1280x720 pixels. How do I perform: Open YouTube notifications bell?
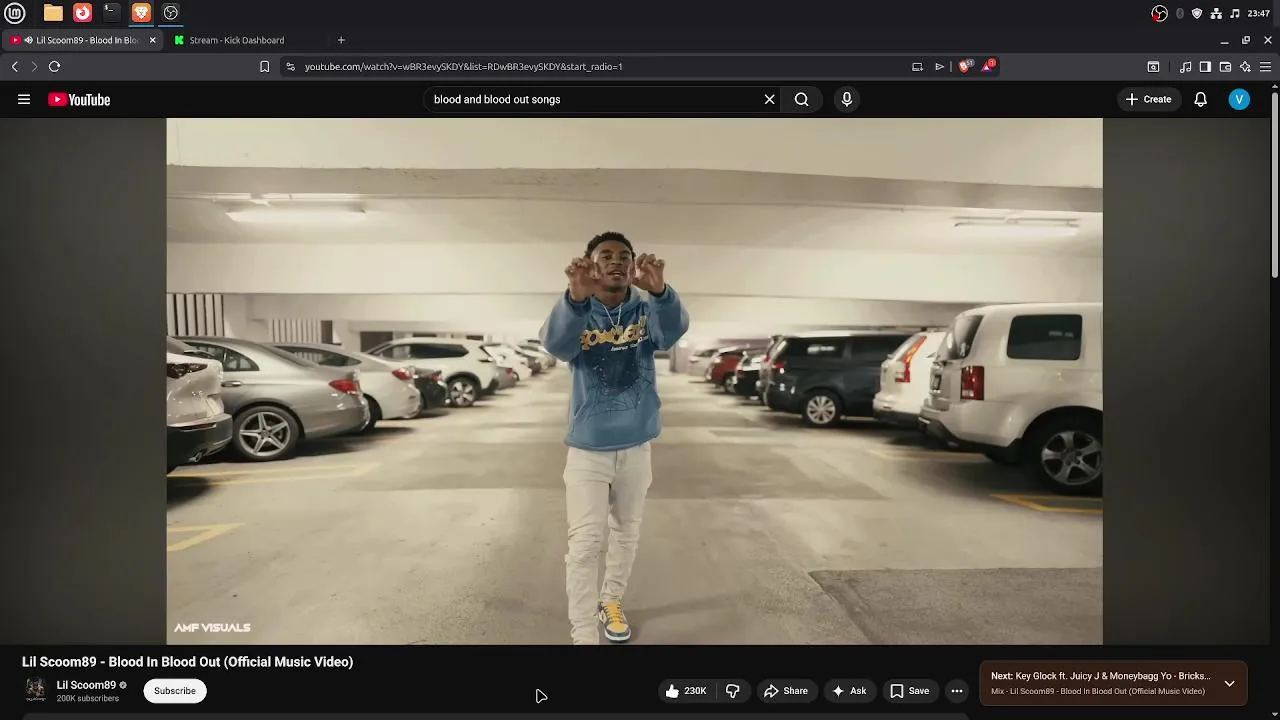[1200, 99]
